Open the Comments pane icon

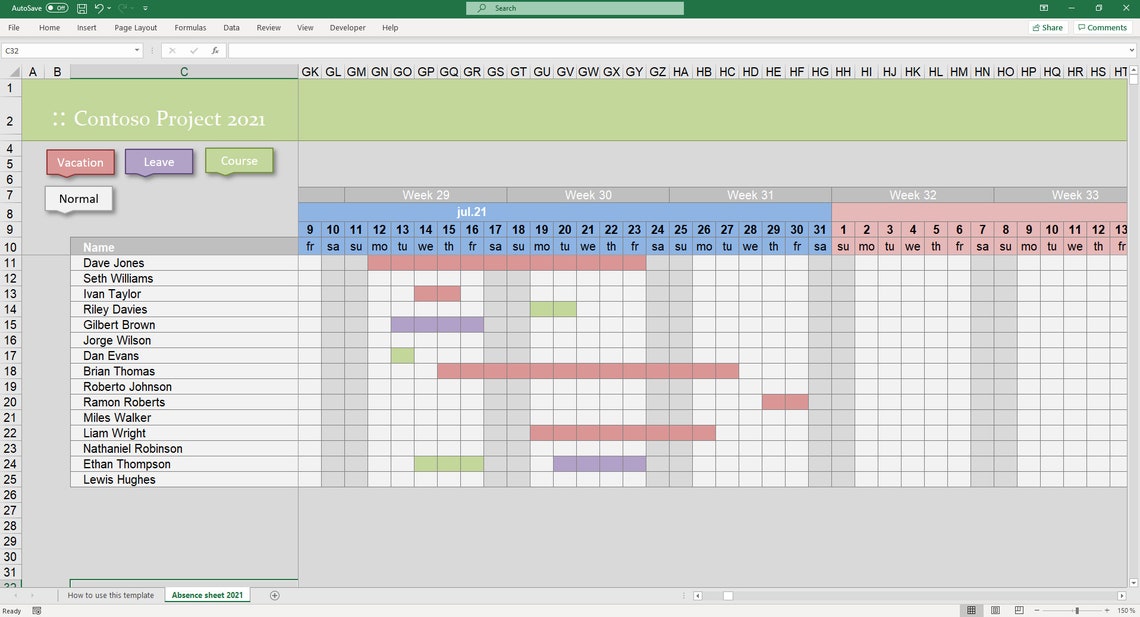click(x=1101, y=27)
